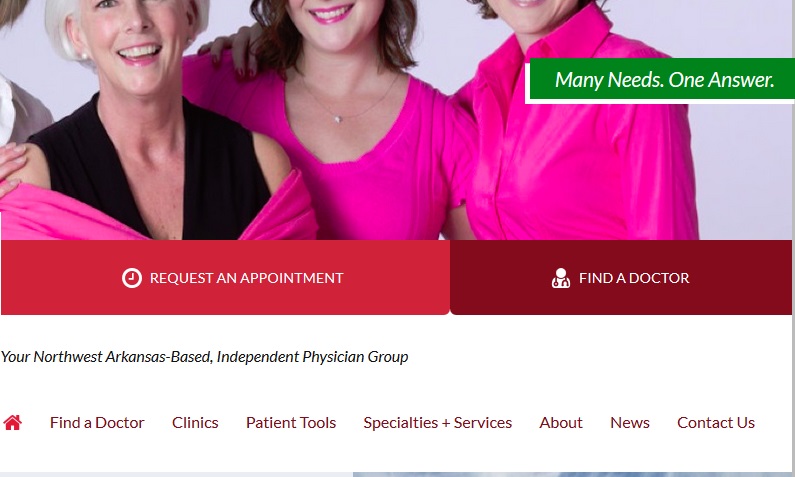This screenshot has height=477, width=795.
Task: Open the Find a Doctor navigation menu item
Action: point(97,422)
